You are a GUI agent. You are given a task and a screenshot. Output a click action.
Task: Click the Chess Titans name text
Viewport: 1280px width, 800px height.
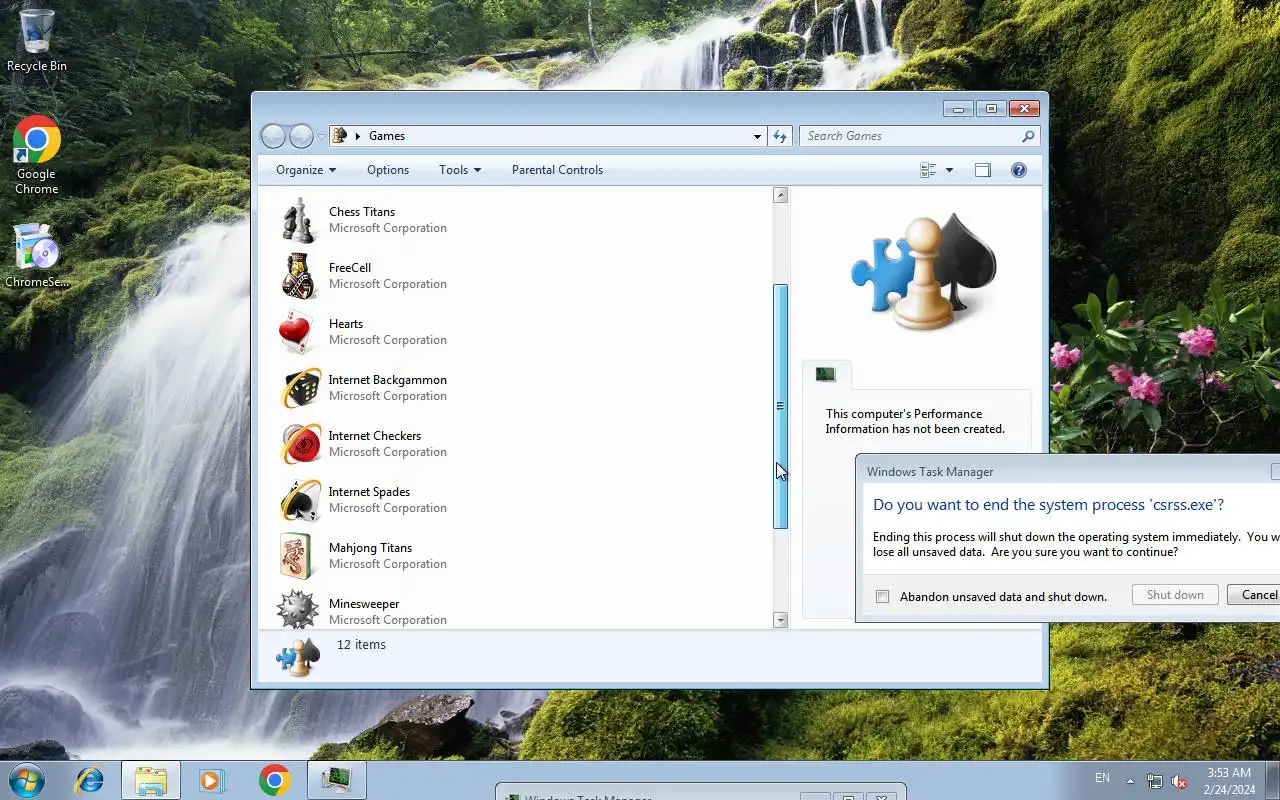(362, 212)
